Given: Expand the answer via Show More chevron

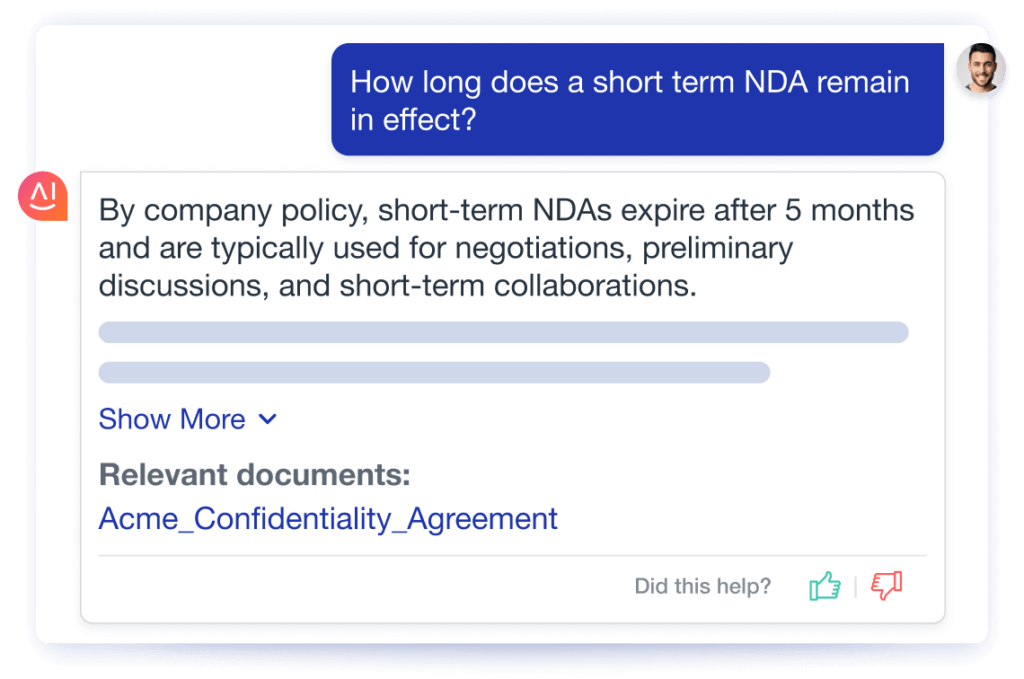Looking at the screenshot, I should (x=267, y=419).
